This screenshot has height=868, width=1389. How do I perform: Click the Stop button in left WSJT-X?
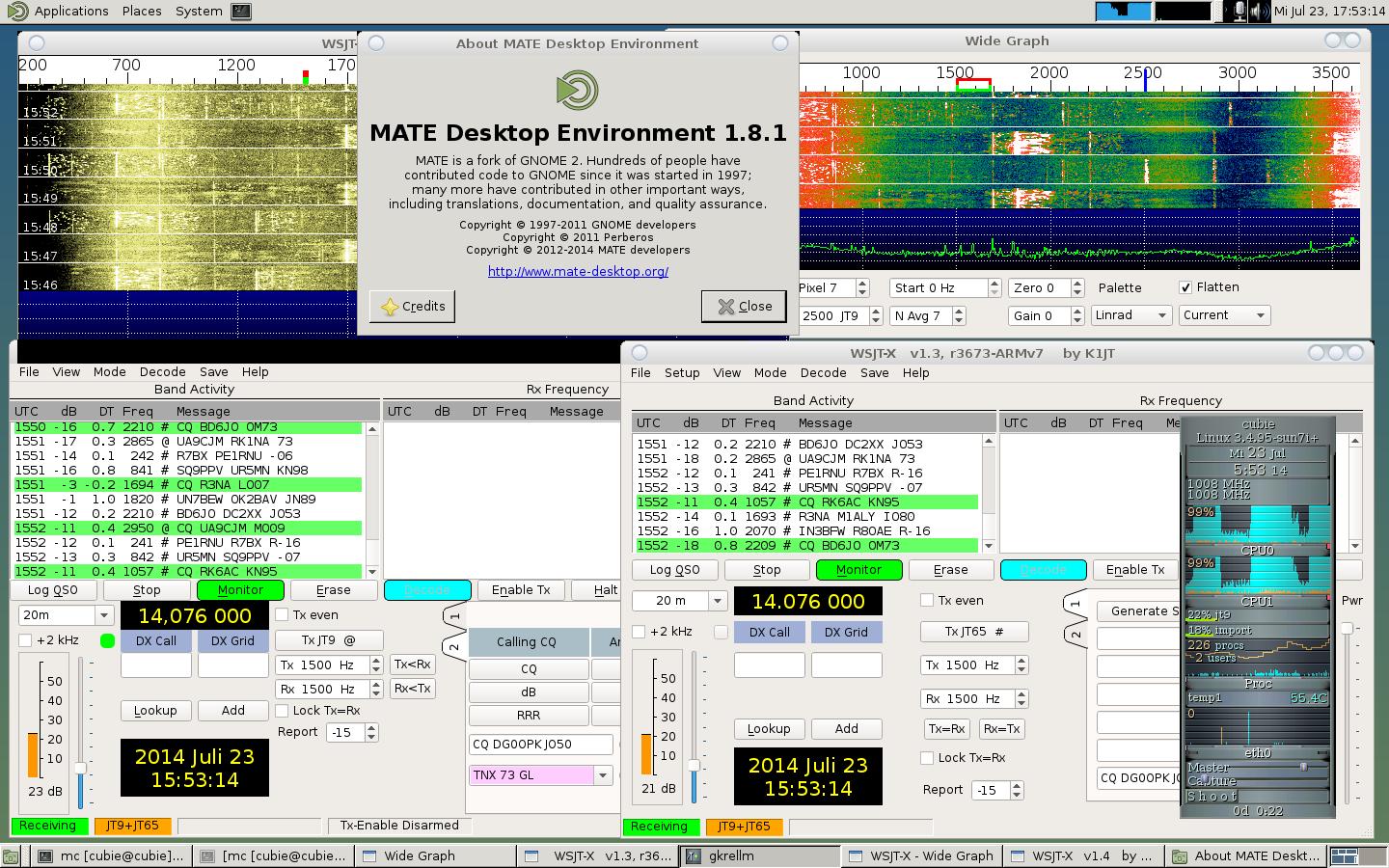[147, 590]
